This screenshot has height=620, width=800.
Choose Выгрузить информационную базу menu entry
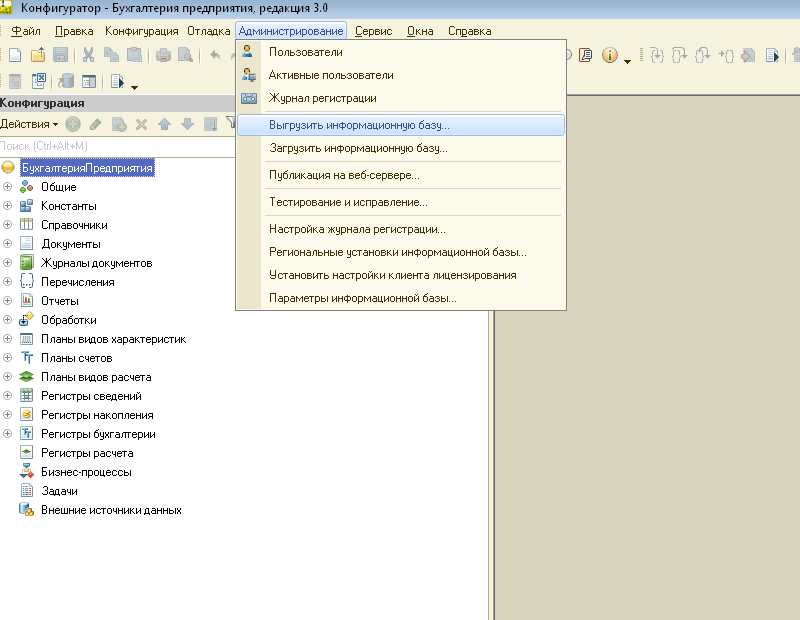(359, 126)
